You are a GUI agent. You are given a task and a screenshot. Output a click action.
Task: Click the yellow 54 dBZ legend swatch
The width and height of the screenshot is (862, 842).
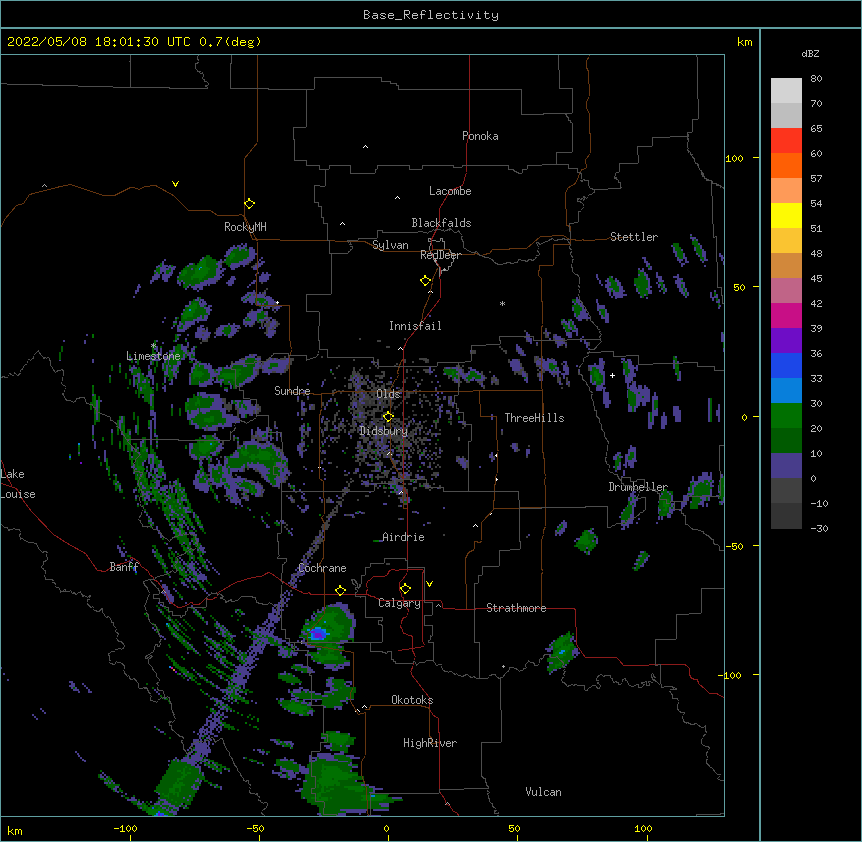pyautogui.click(x=786, y=215)
